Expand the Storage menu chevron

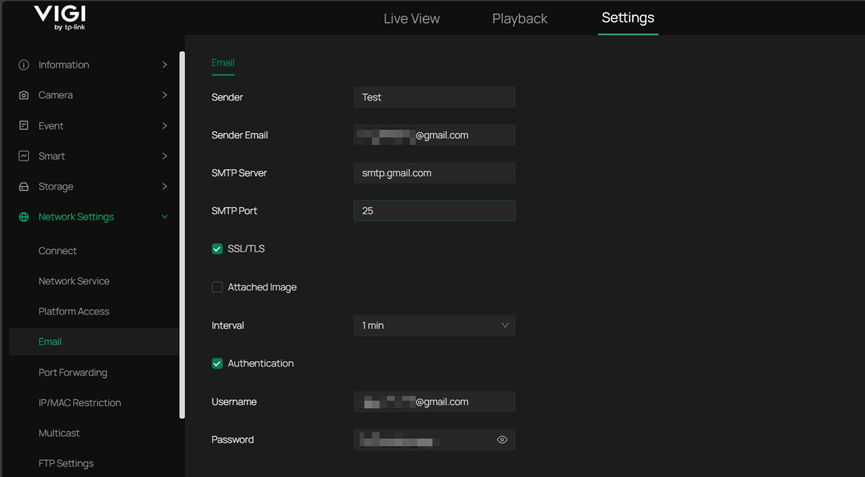164,187
